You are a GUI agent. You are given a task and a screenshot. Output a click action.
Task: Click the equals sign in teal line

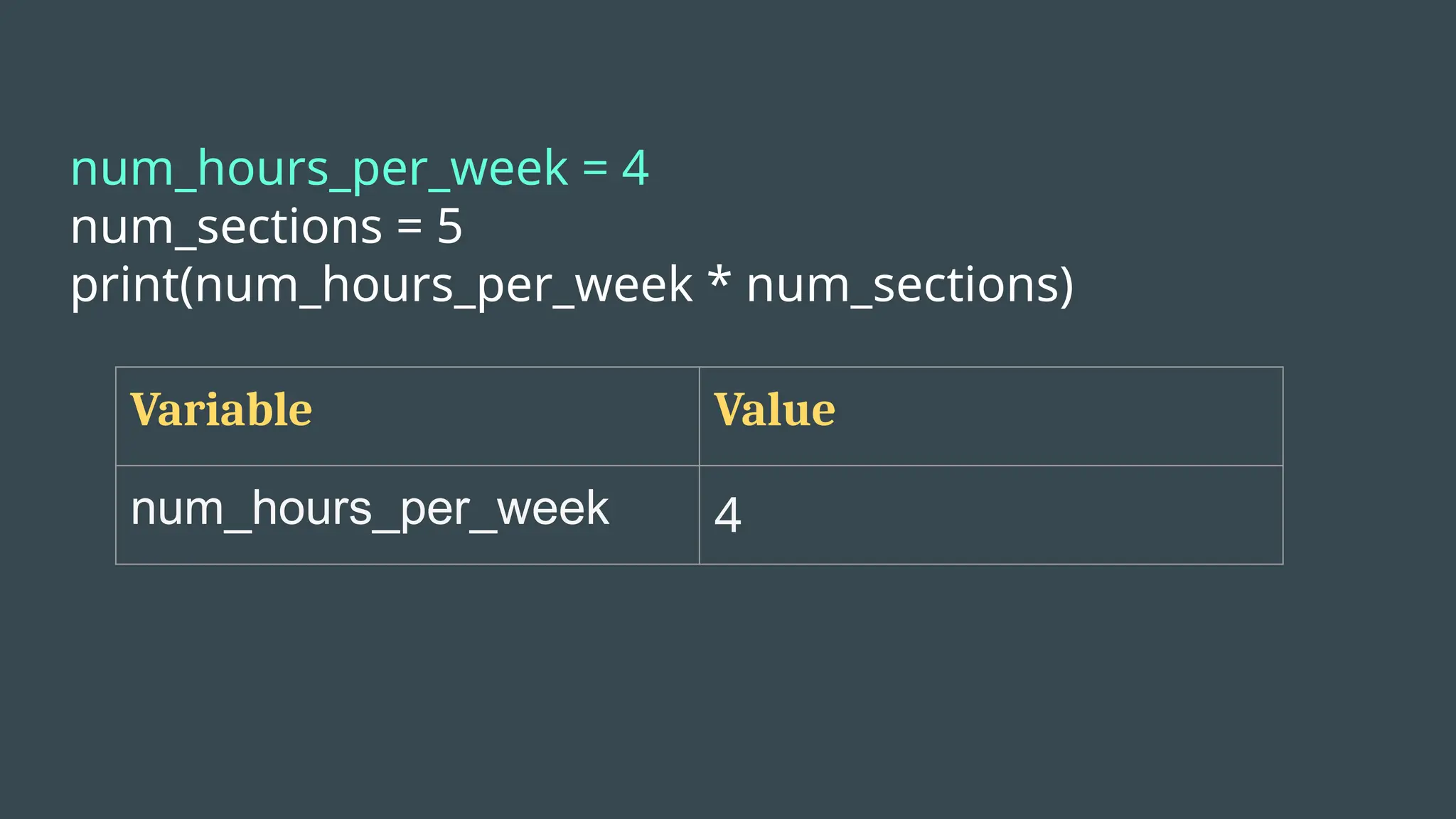595,169
